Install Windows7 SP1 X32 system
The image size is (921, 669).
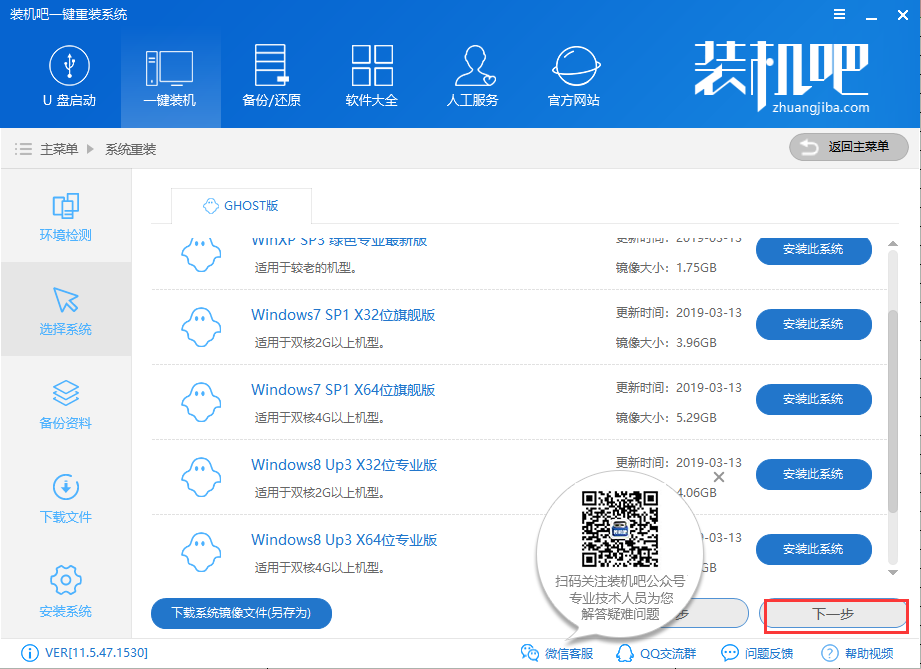814,324
